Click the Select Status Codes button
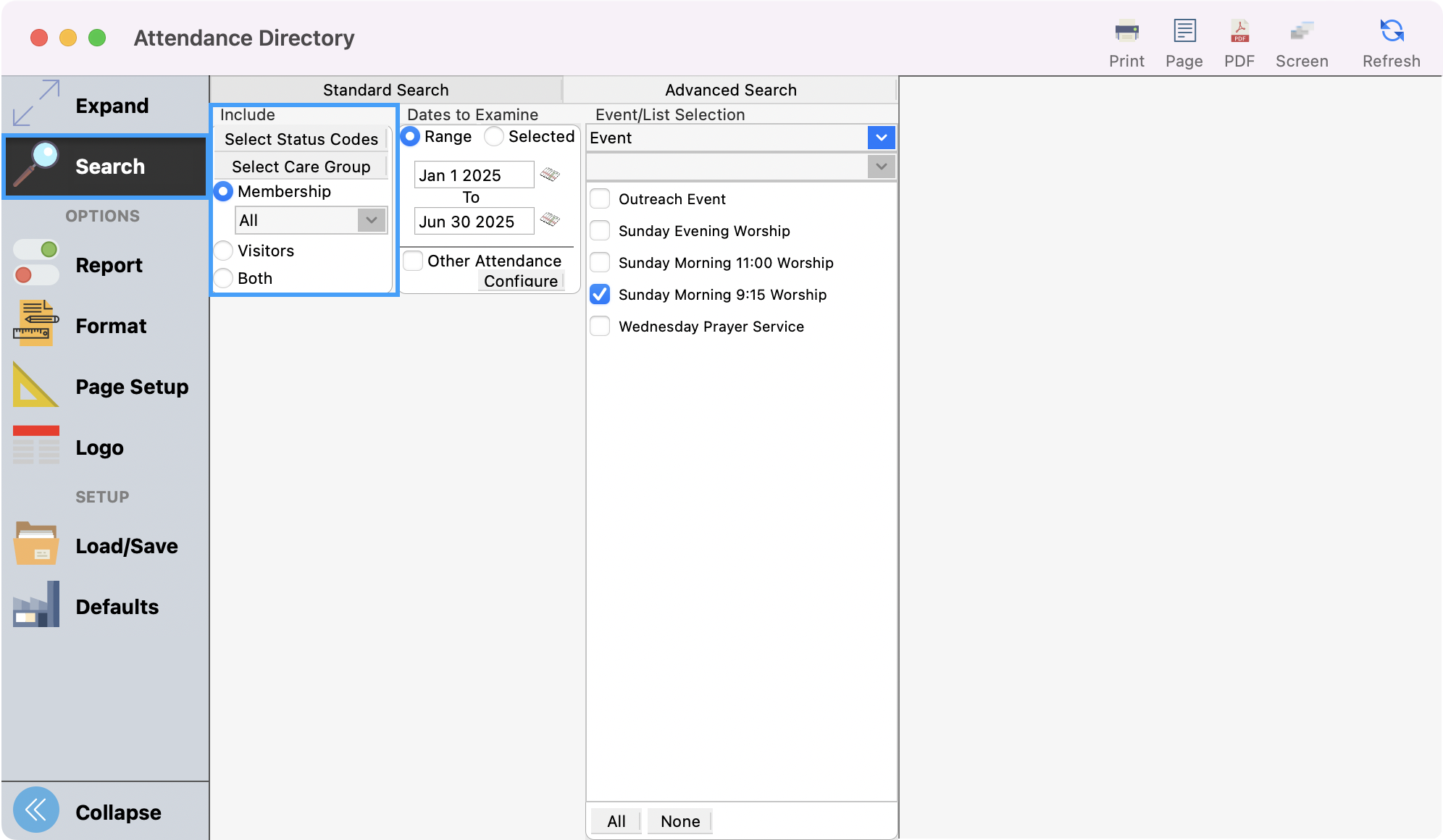The image size is (1443, 840). point(301,139)
